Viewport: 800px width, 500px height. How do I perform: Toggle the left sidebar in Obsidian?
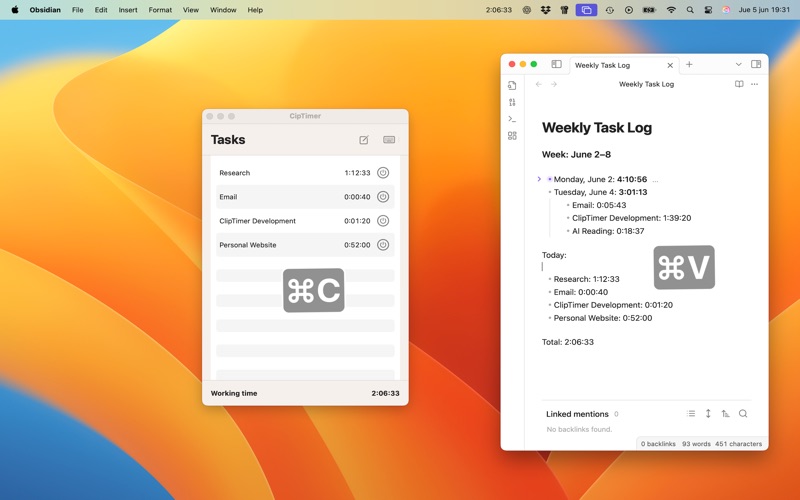(x=556, y=64)
